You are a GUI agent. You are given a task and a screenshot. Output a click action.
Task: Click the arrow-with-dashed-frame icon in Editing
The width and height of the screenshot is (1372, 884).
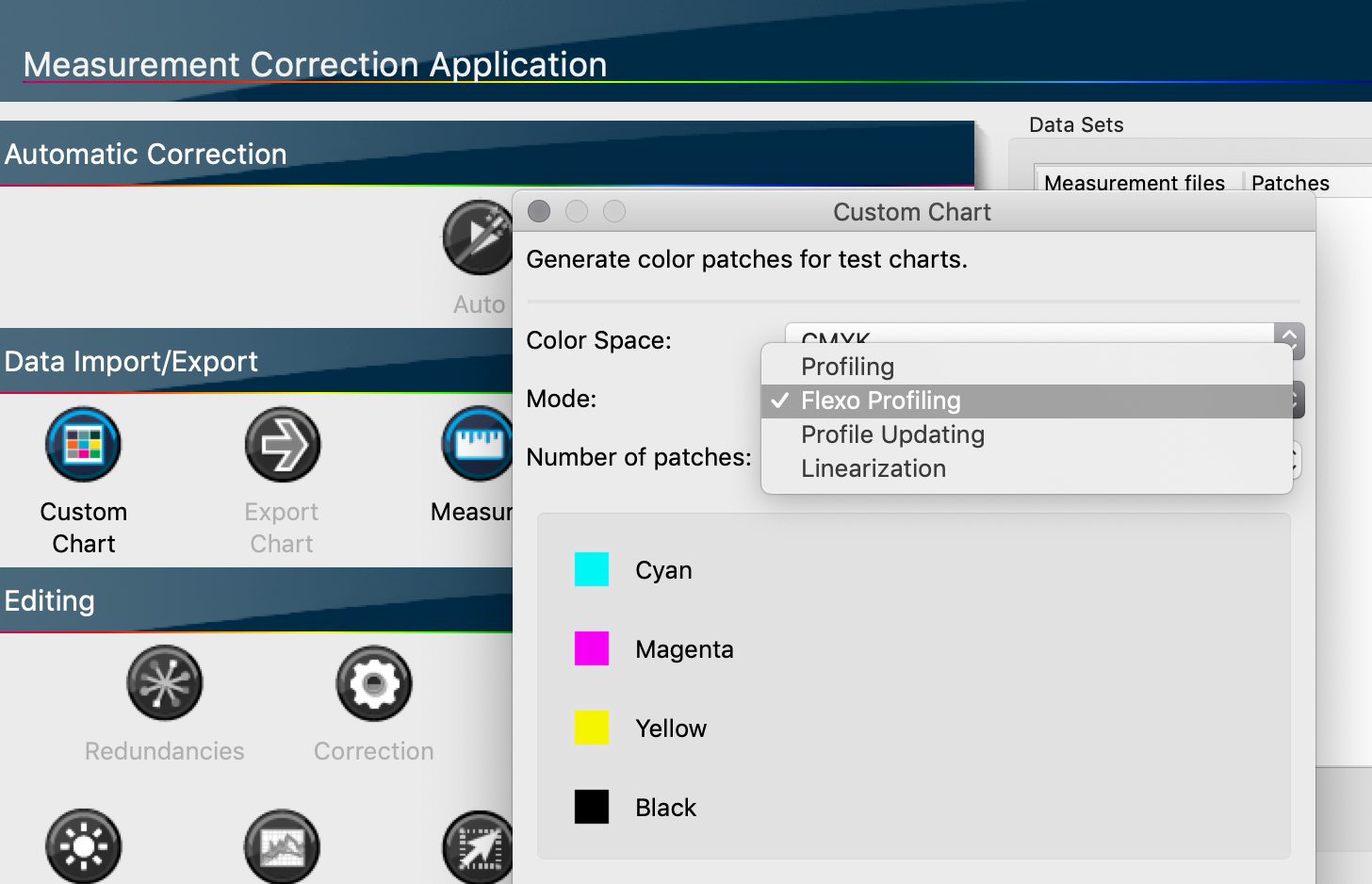click(478, 846)
